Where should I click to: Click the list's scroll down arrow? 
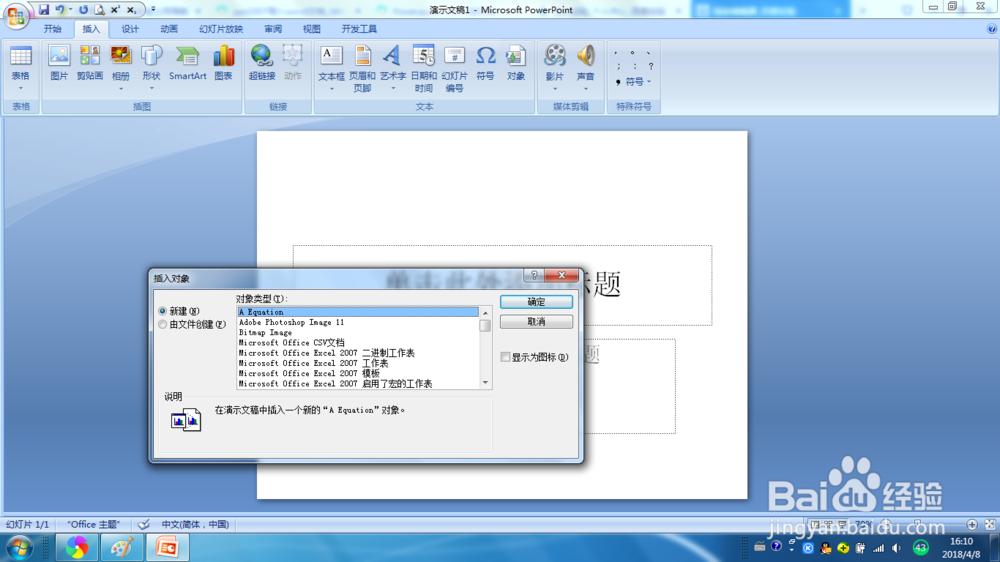click(x=485, y=383)
